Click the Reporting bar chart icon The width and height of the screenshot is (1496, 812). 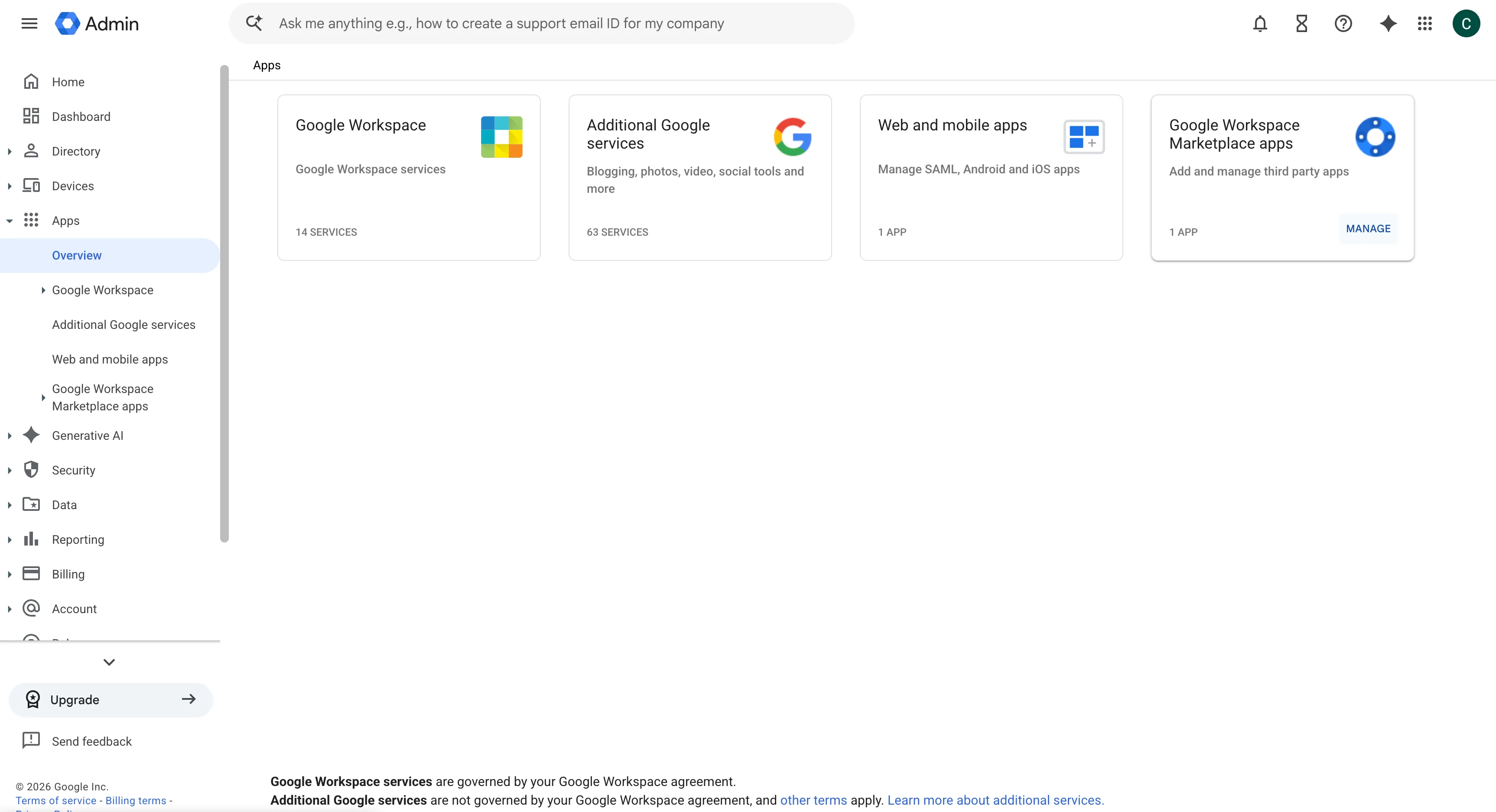pos(31,539)
